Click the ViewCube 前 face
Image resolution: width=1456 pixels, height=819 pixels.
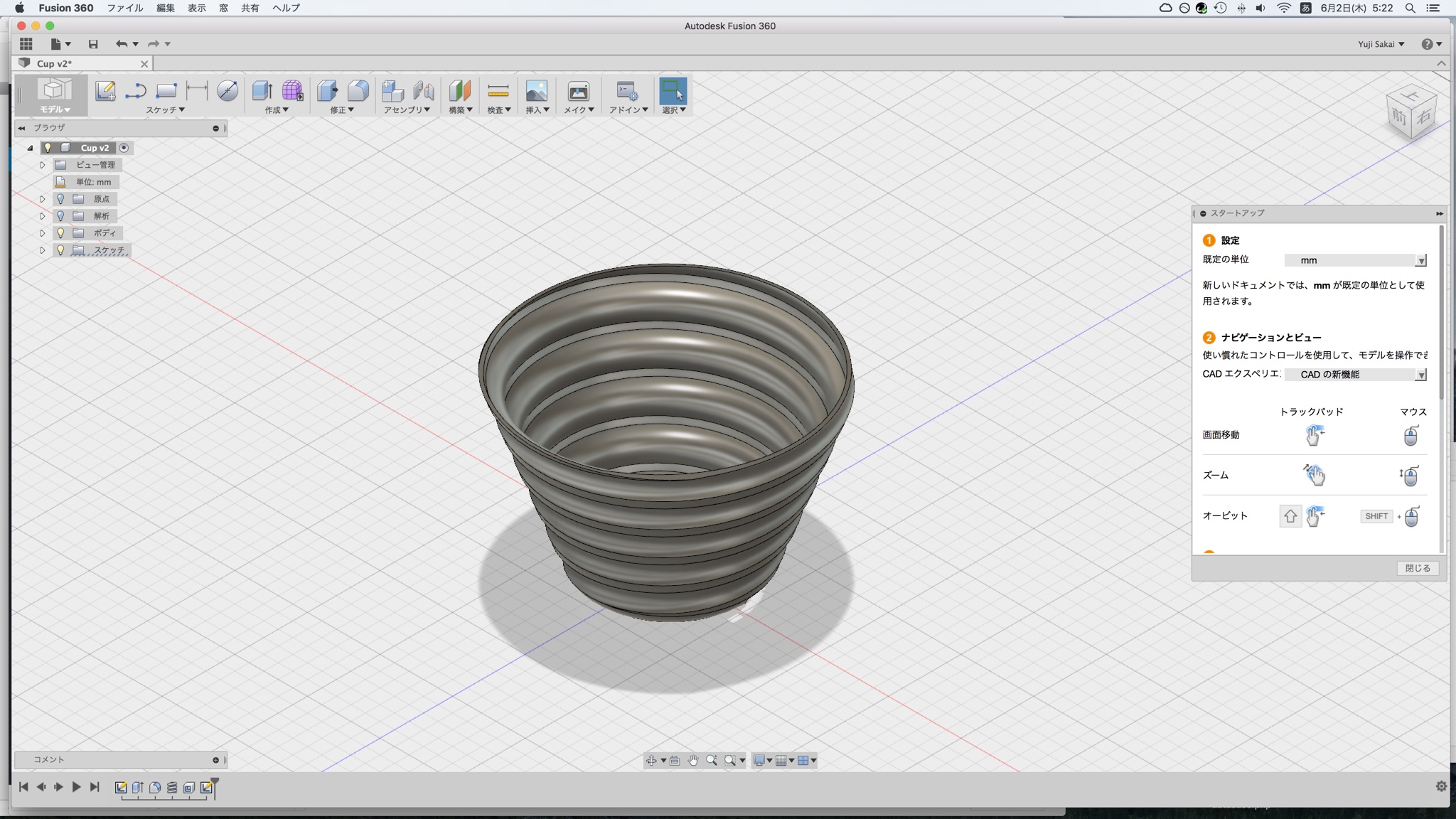pyautogui.click(x=1399, y=116)
